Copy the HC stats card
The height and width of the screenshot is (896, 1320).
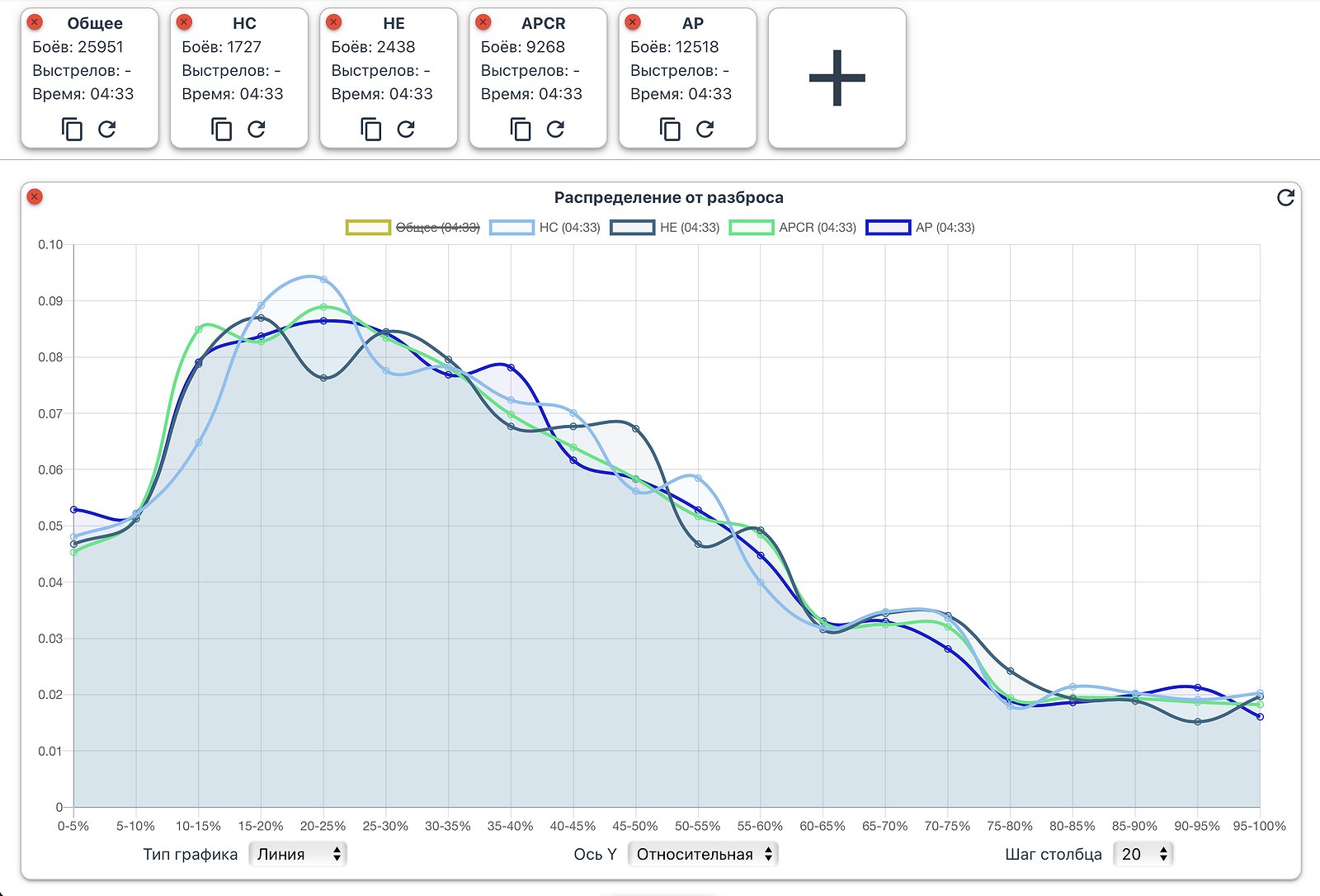pyautogui.click(x=222, y=130)
